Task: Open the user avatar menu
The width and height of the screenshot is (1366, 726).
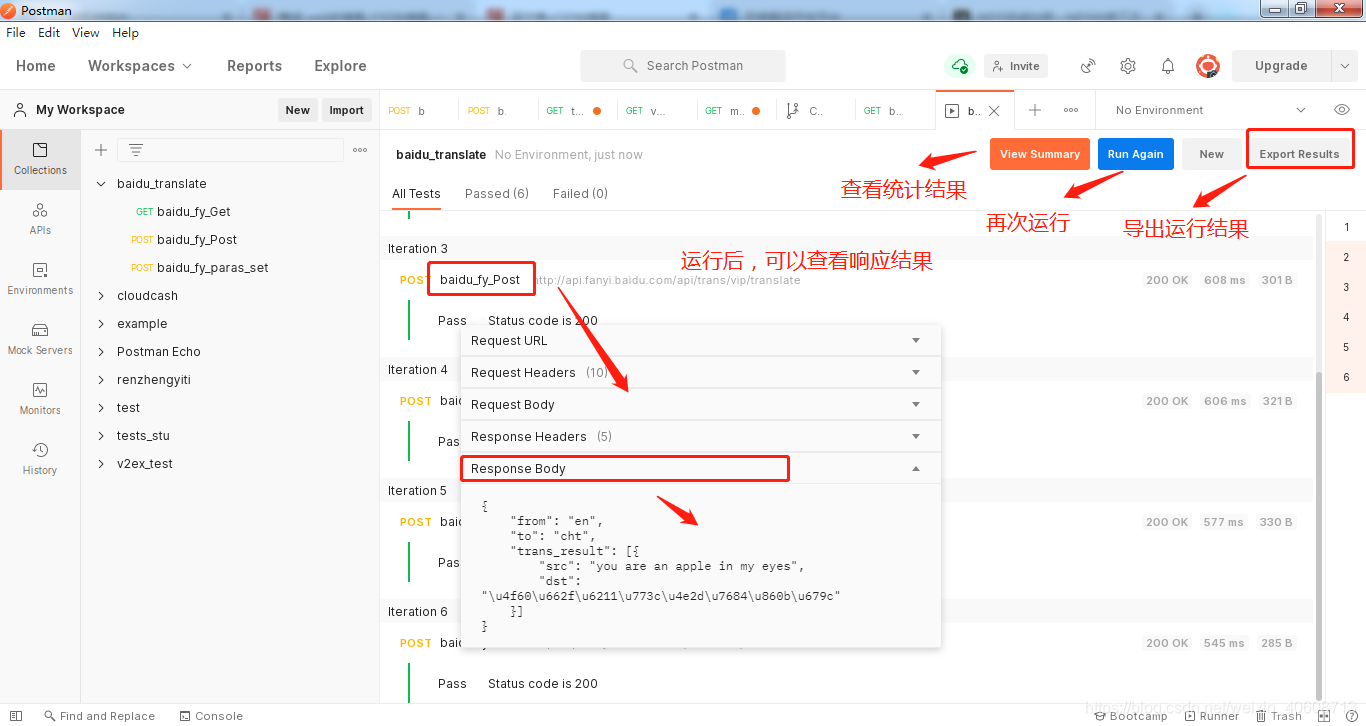Action: click(1208, 66)
